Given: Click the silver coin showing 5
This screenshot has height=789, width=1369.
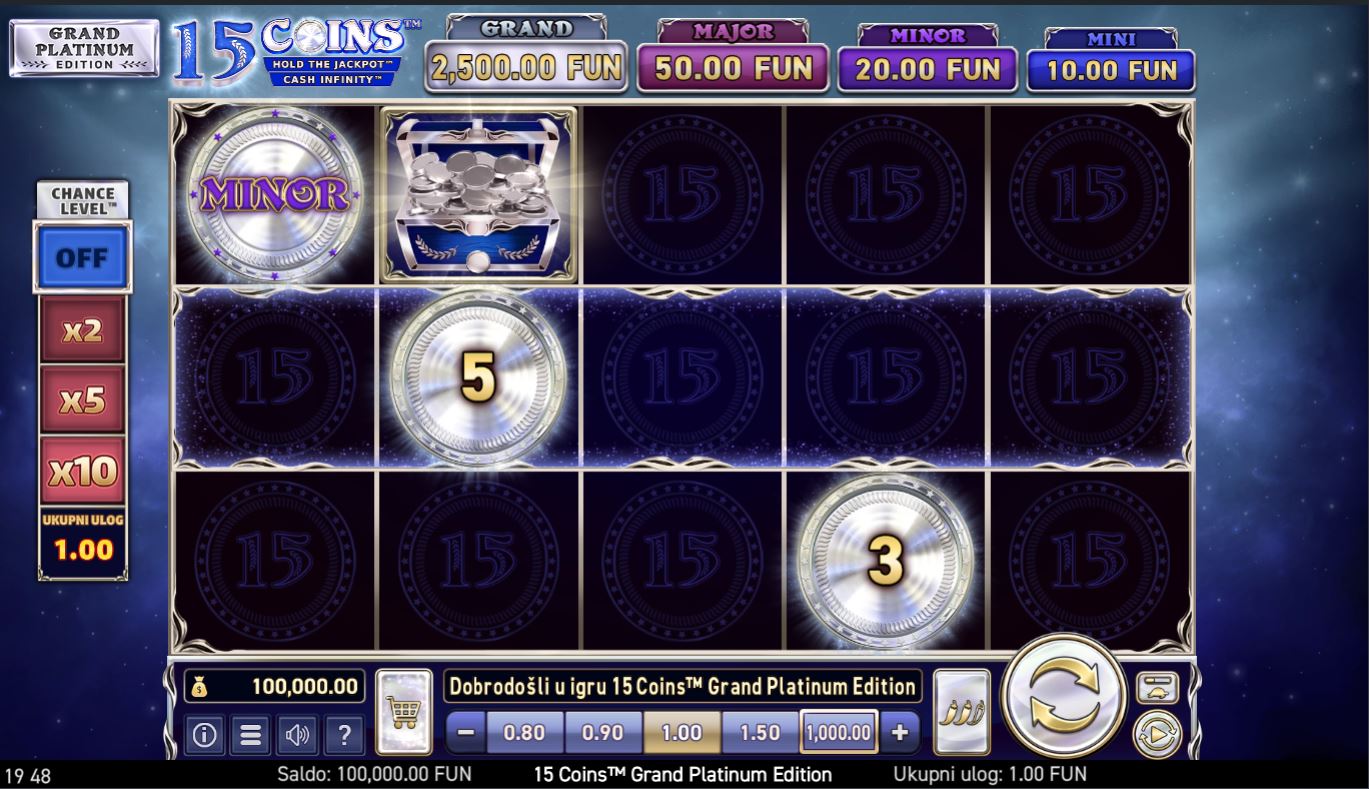Looking at the screenshot, I should point(478,377).
